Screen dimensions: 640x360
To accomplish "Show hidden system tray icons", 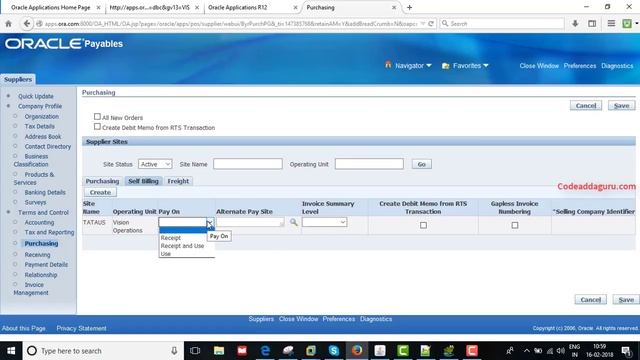I will click(527, 351).
